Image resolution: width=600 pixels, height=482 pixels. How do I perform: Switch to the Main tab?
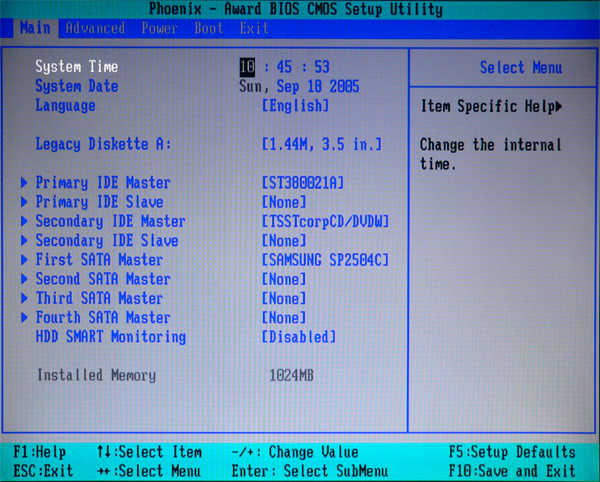[x=35, y=28]
